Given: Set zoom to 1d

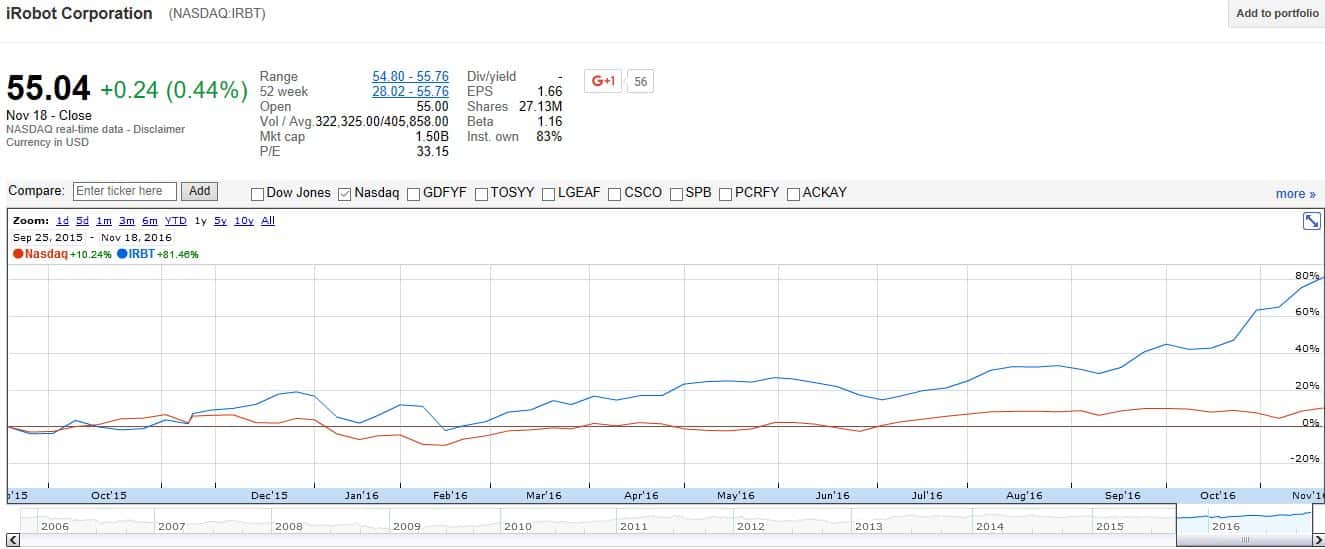Looking at the screenshot, I should click(x=62, y=221).
